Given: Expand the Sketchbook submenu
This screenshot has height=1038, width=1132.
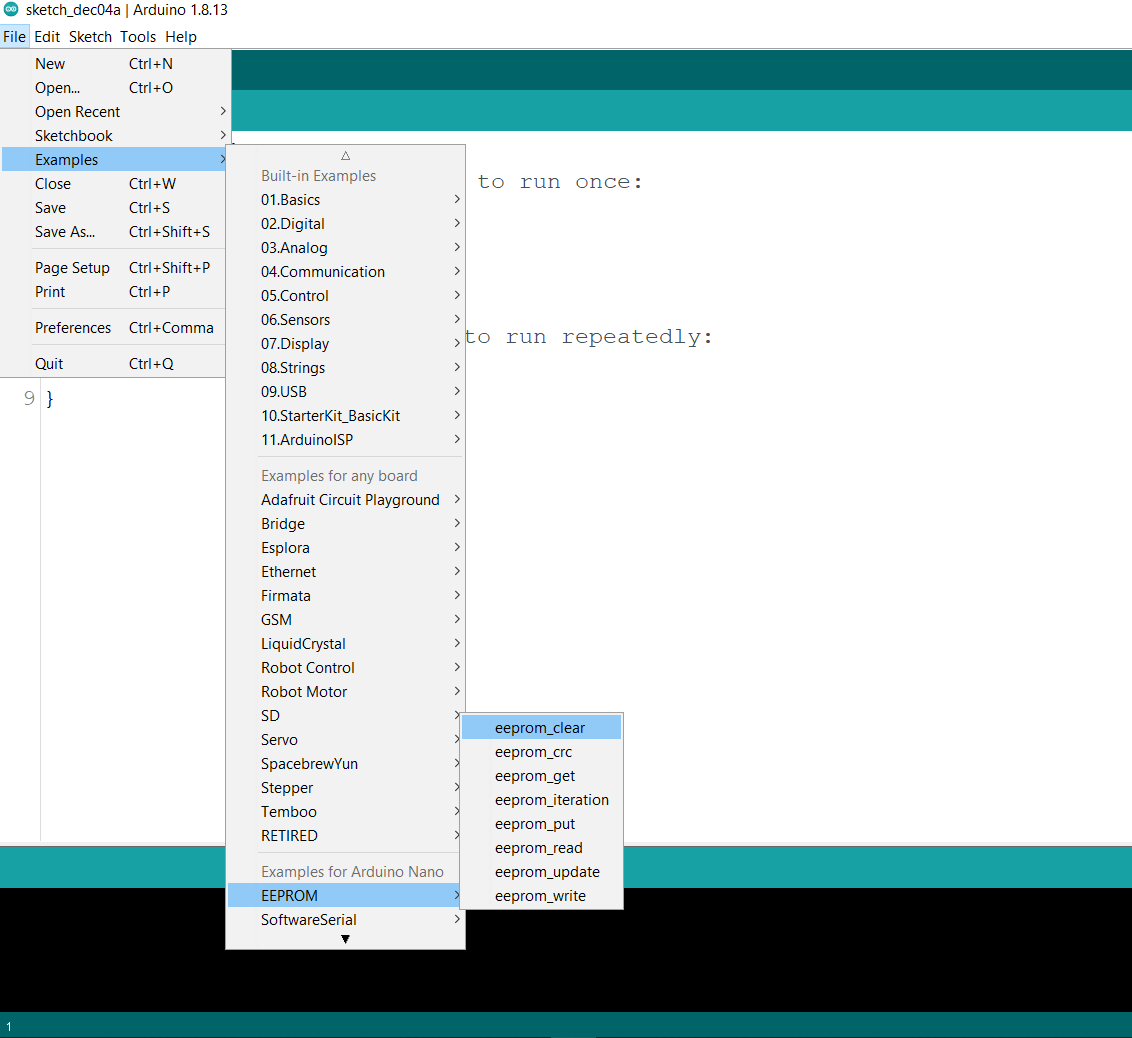Looking at the screenshot, I should point(114,136).
